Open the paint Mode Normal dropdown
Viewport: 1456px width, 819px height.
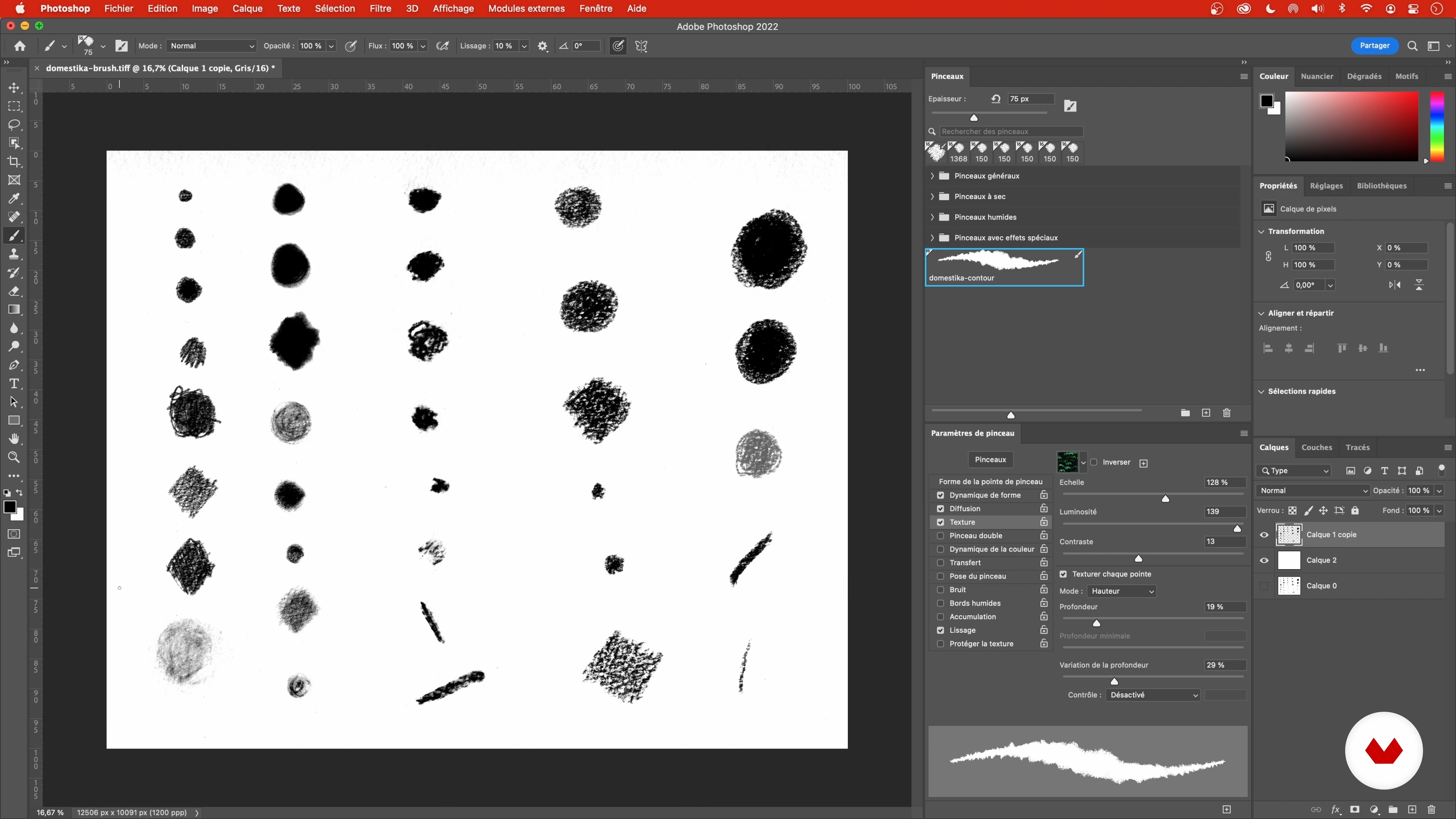click(212, 46)
